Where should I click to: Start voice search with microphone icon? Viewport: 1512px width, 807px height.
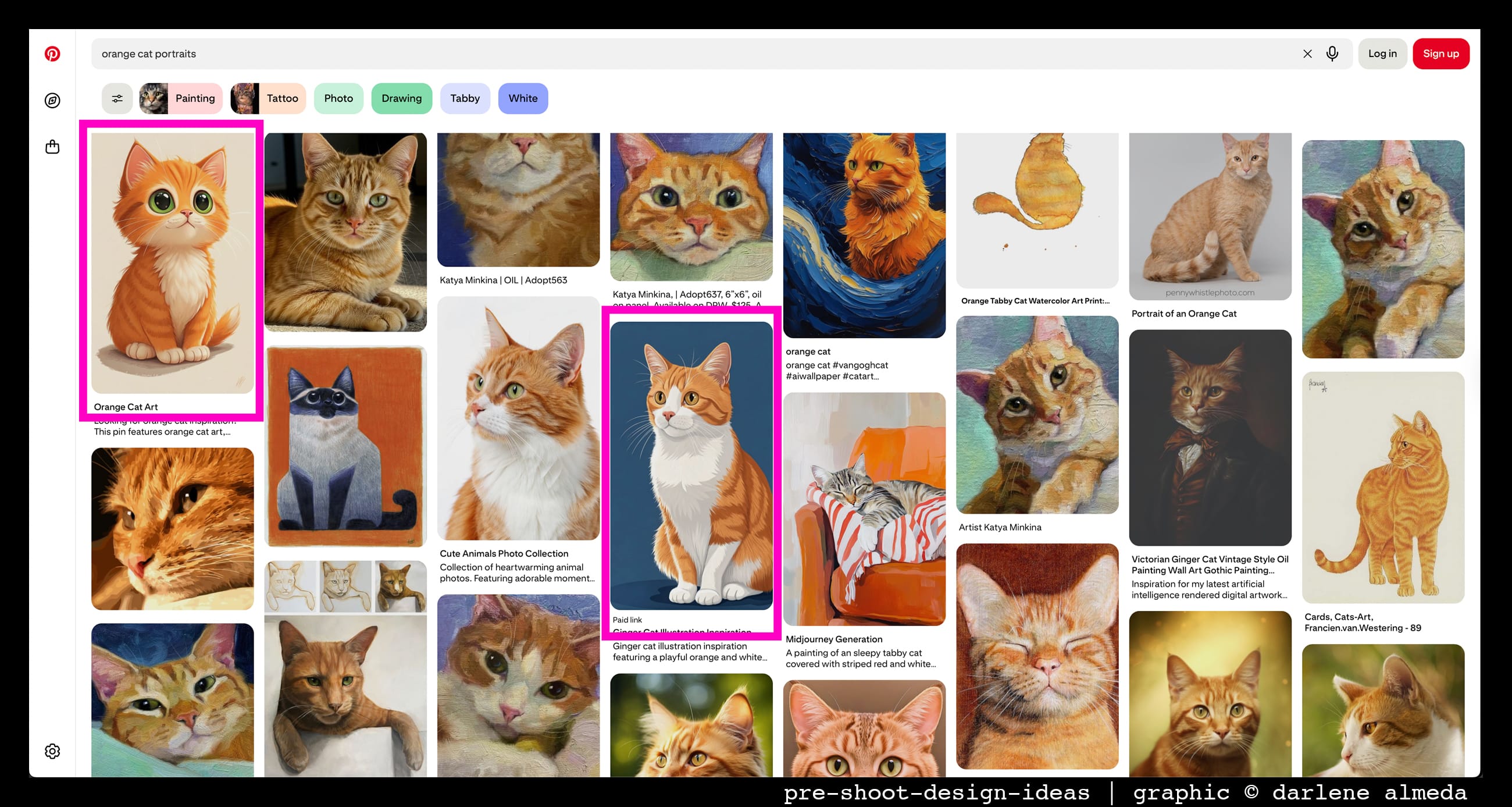(x=1332, y=54)
